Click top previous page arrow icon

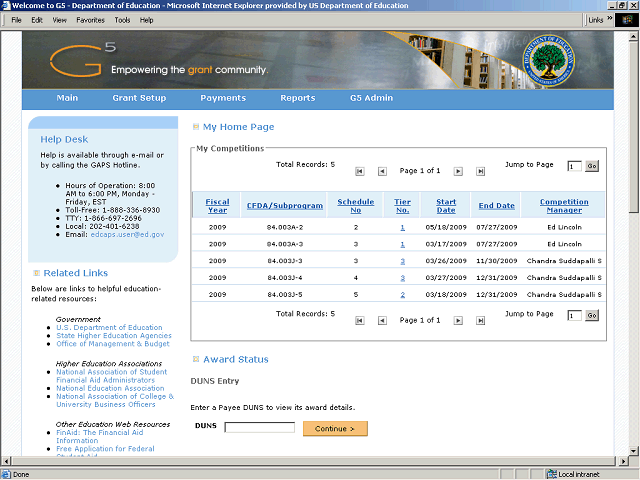tap(382, 171)
